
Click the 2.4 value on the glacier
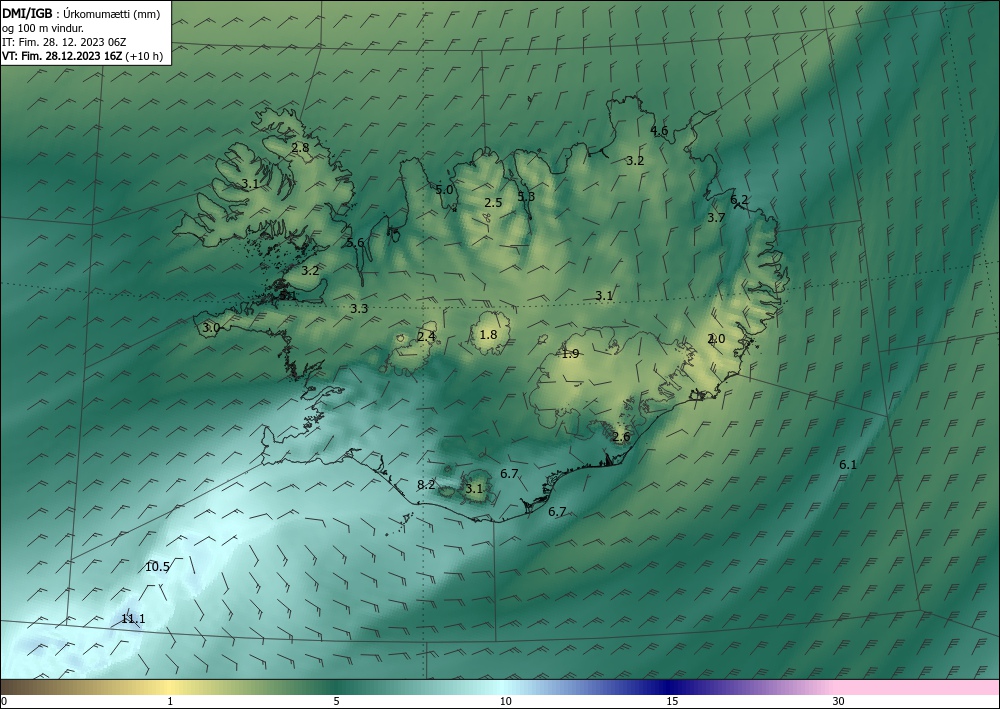(427, 336)
